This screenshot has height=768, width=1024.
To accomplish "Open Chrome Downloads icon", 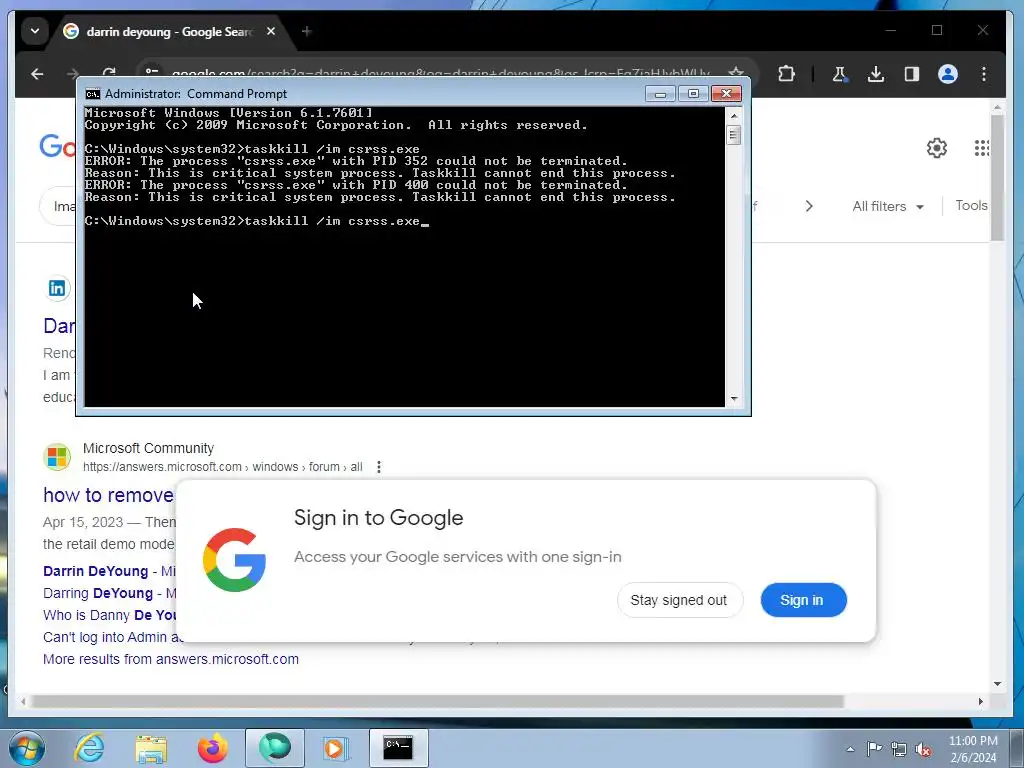I will (x=876, y=74).
